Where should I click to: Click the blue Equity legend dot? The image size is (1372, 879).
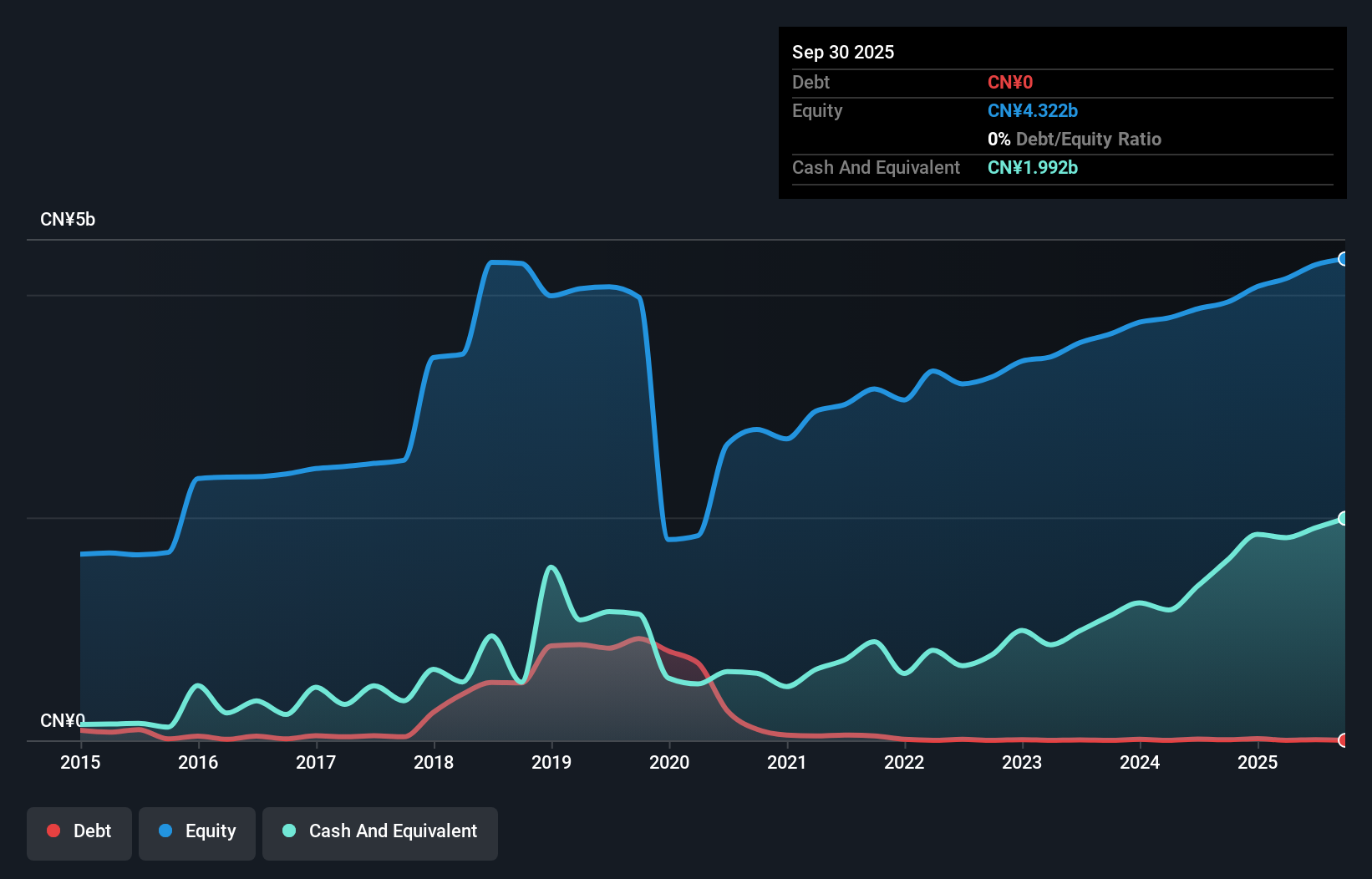(164, 831)
